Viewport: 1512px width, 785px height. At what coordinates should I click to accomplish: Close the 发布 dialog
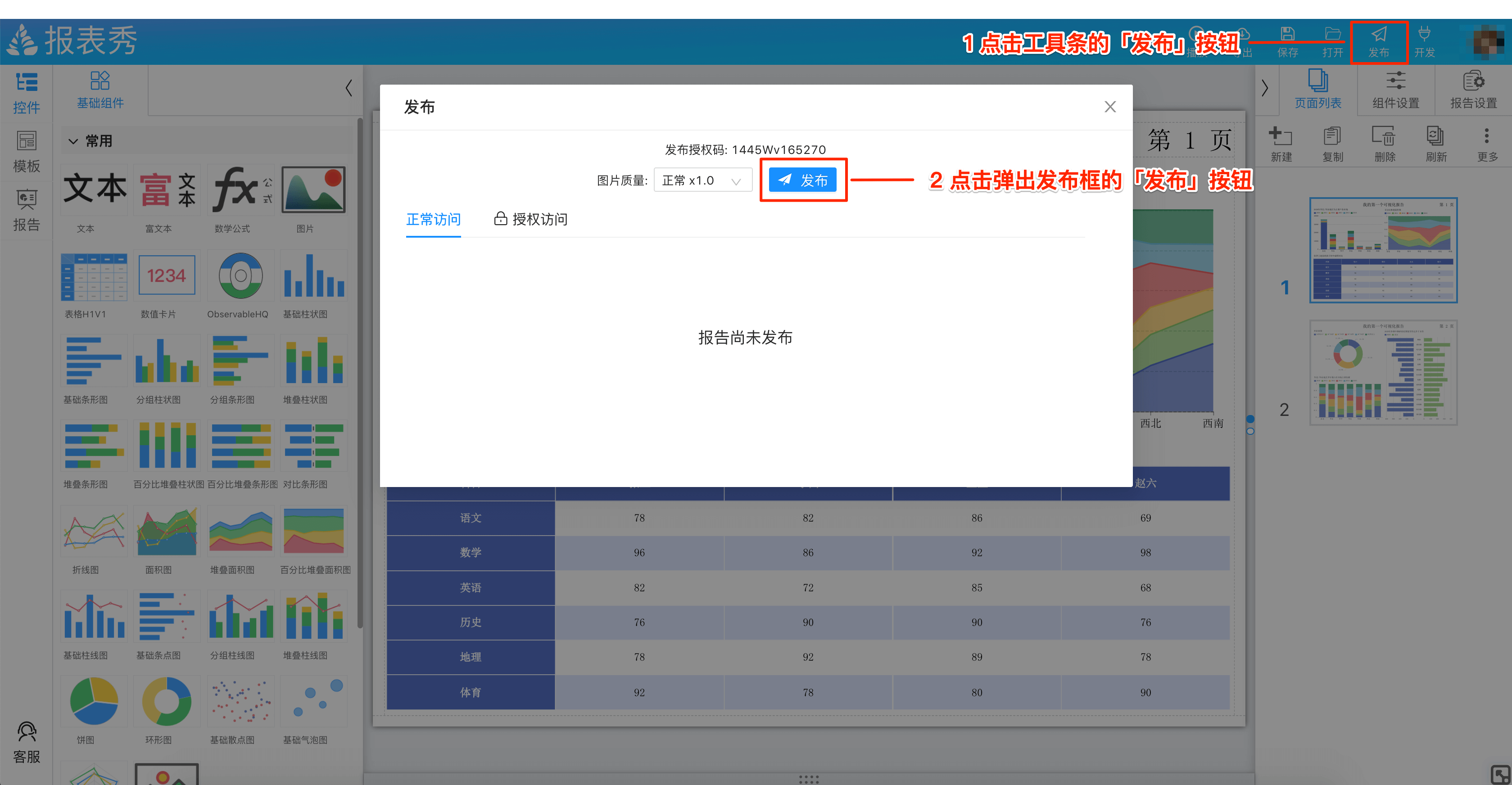click(x=1109, y=107)
